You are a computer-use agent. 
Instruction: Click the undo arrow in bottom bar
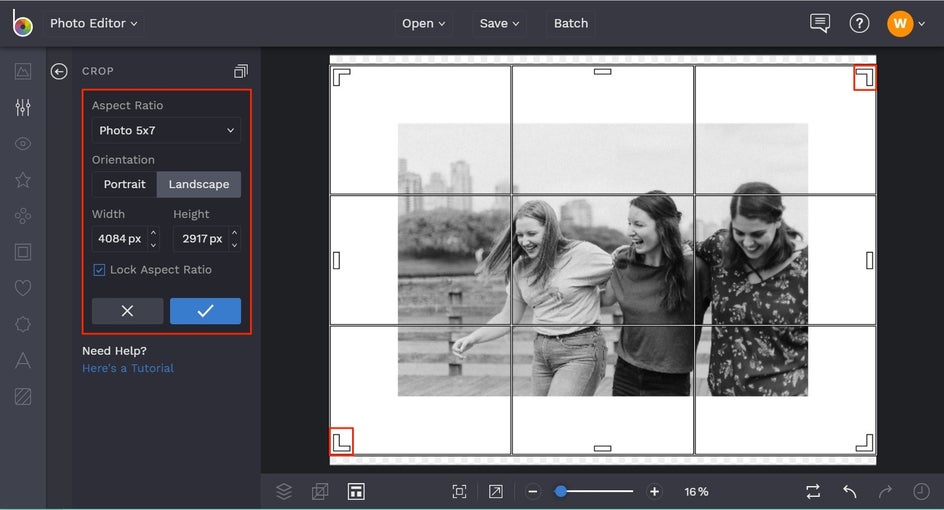pos(849,491)
